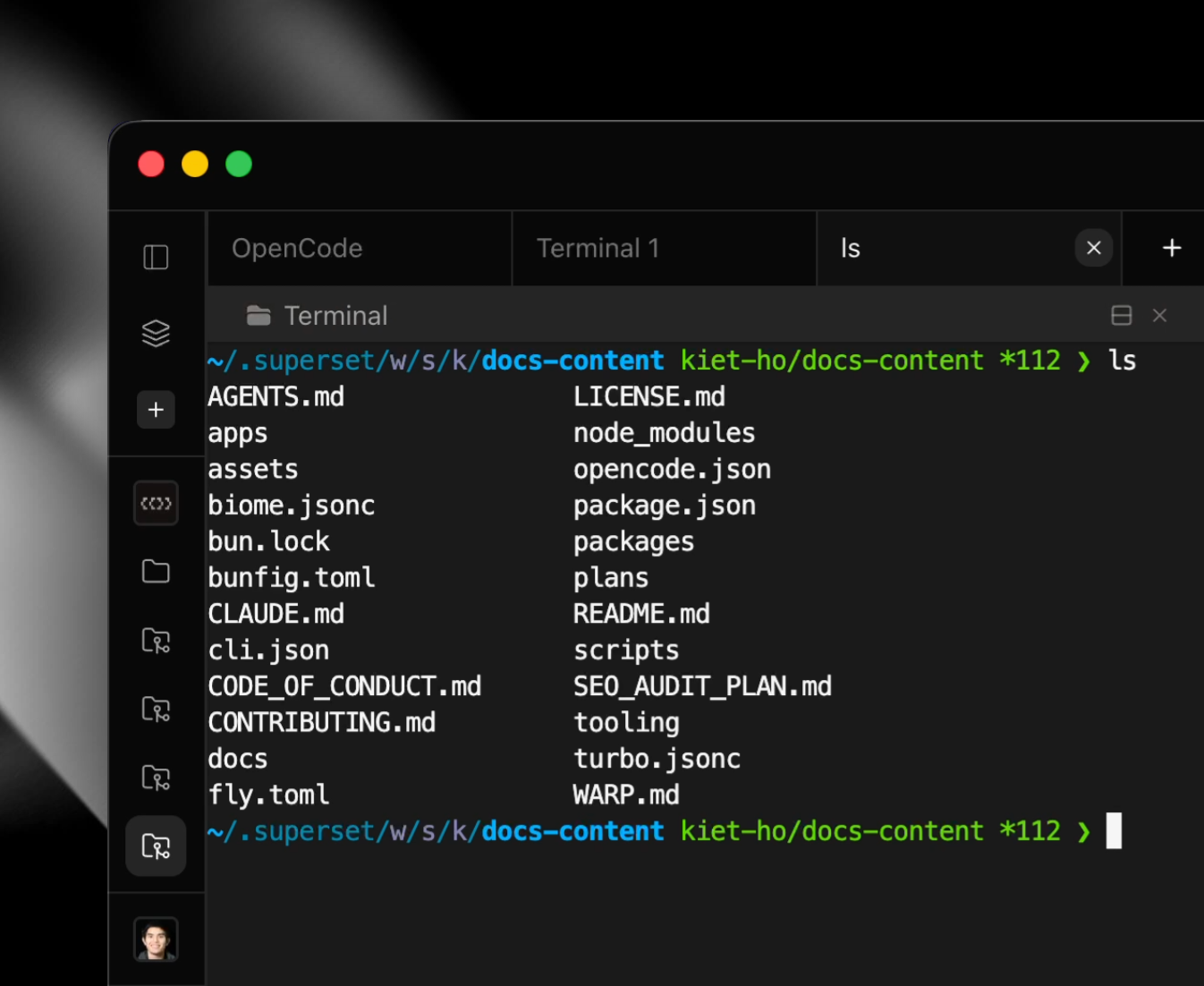The height and width of the screenshot is (986, 1204).
Task: Toggle the sidebar panel icon
Action: click(x=156, y=258)
